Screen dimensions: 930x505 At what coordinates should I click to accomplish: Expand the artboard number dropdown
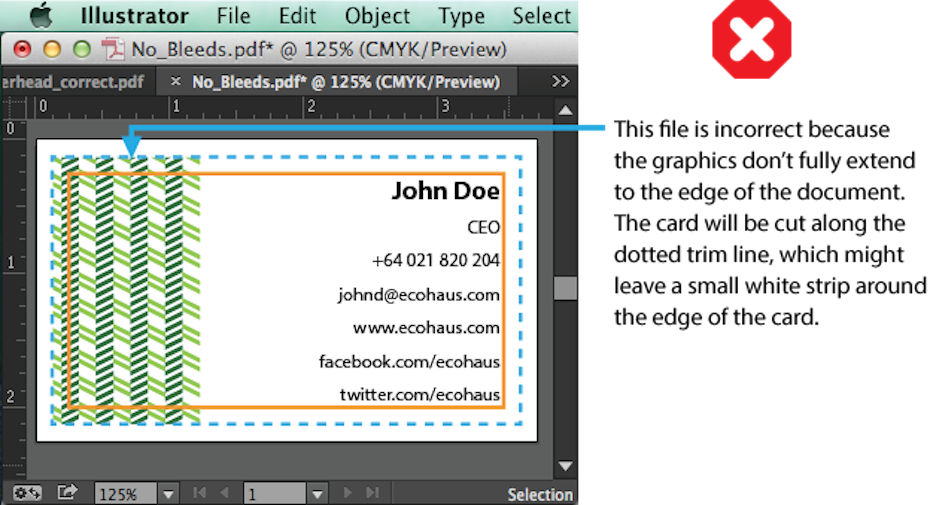pyautogui.click(x=317, y=494)
